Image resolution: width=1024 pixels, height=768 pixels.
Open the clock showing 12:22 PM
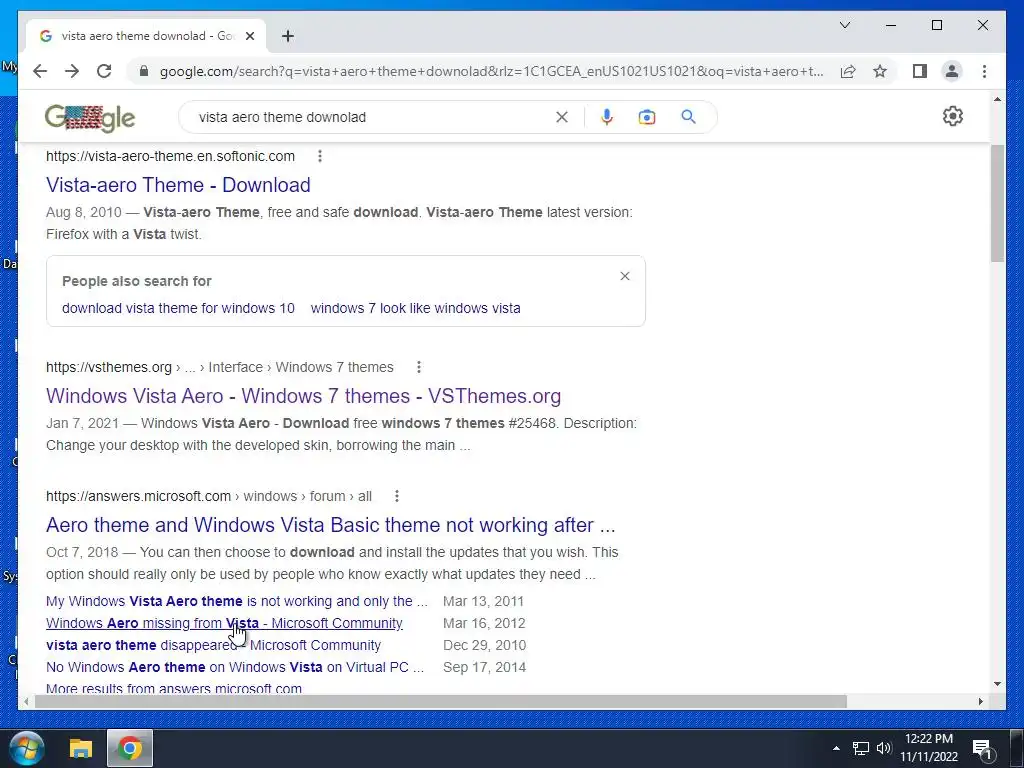[x=929, y=748]
